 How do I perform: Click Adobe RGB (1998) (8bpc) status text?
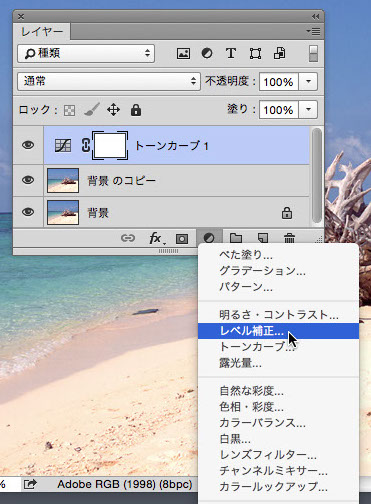tap(125, 484)
